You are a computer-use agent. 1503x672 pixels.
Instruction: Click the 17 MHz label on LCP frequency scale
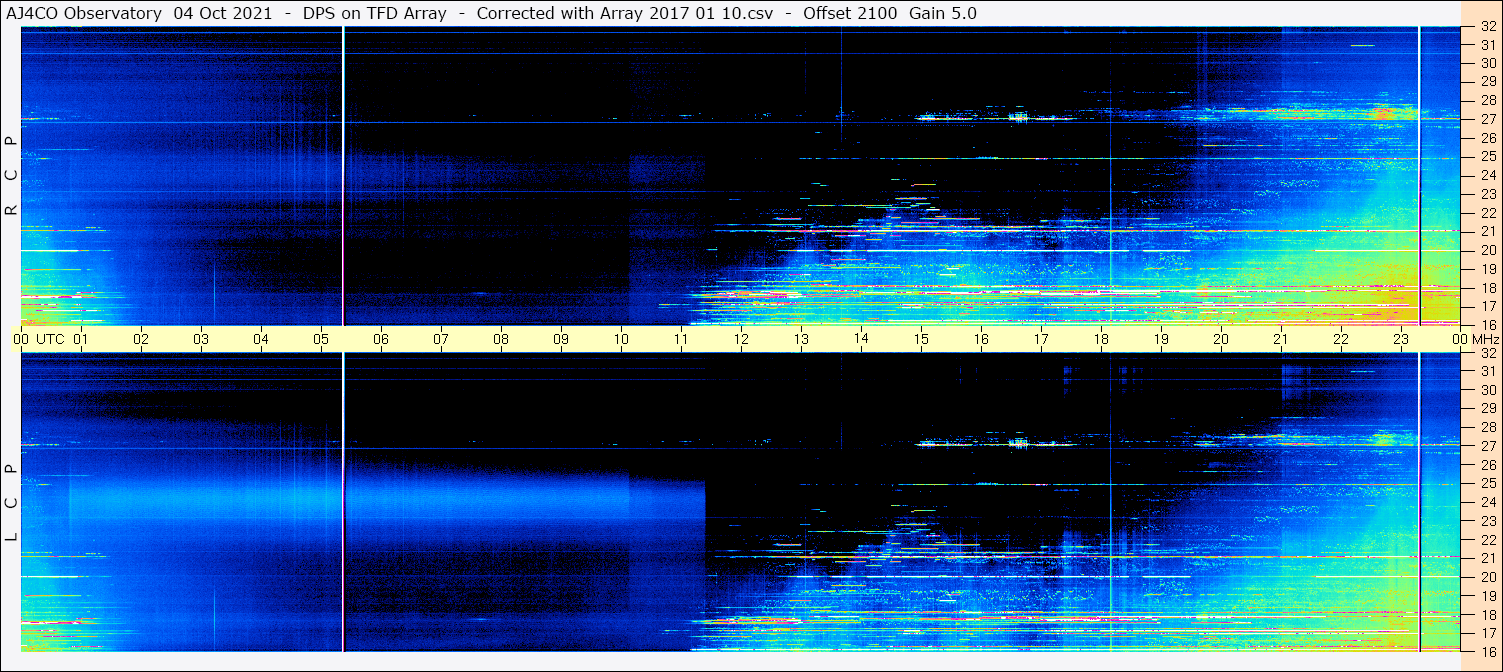tap(1487, 633)
